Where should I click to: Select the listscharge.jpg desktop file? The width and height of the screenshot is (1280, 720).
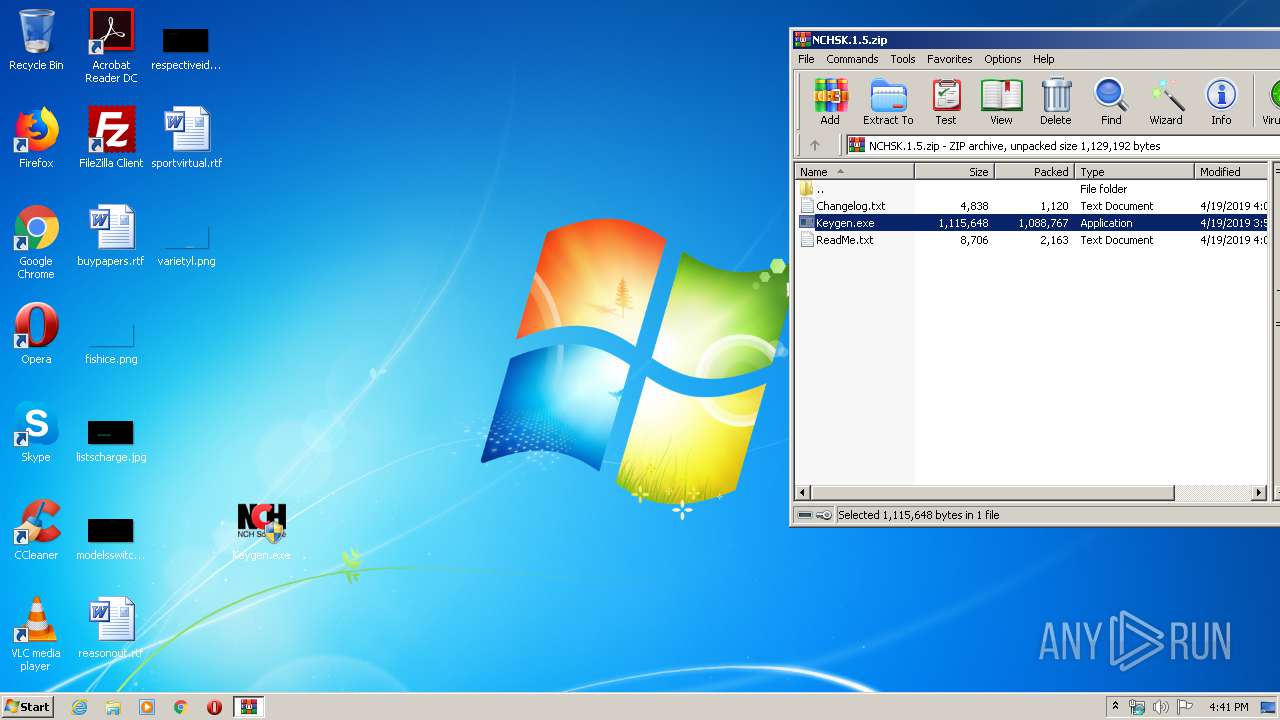point(111,440)
